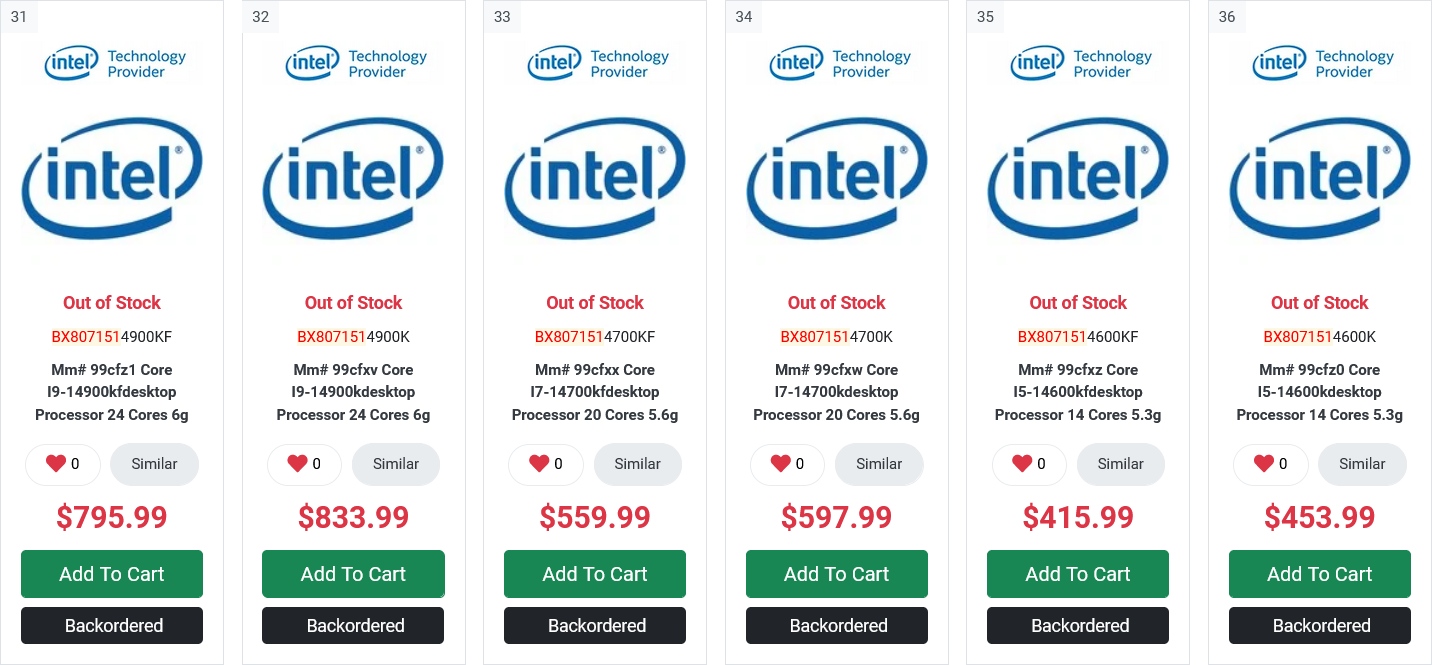1432x665 pixels.
Task: Click Similar on the $453.99 processor
Action: (1362, 464)
